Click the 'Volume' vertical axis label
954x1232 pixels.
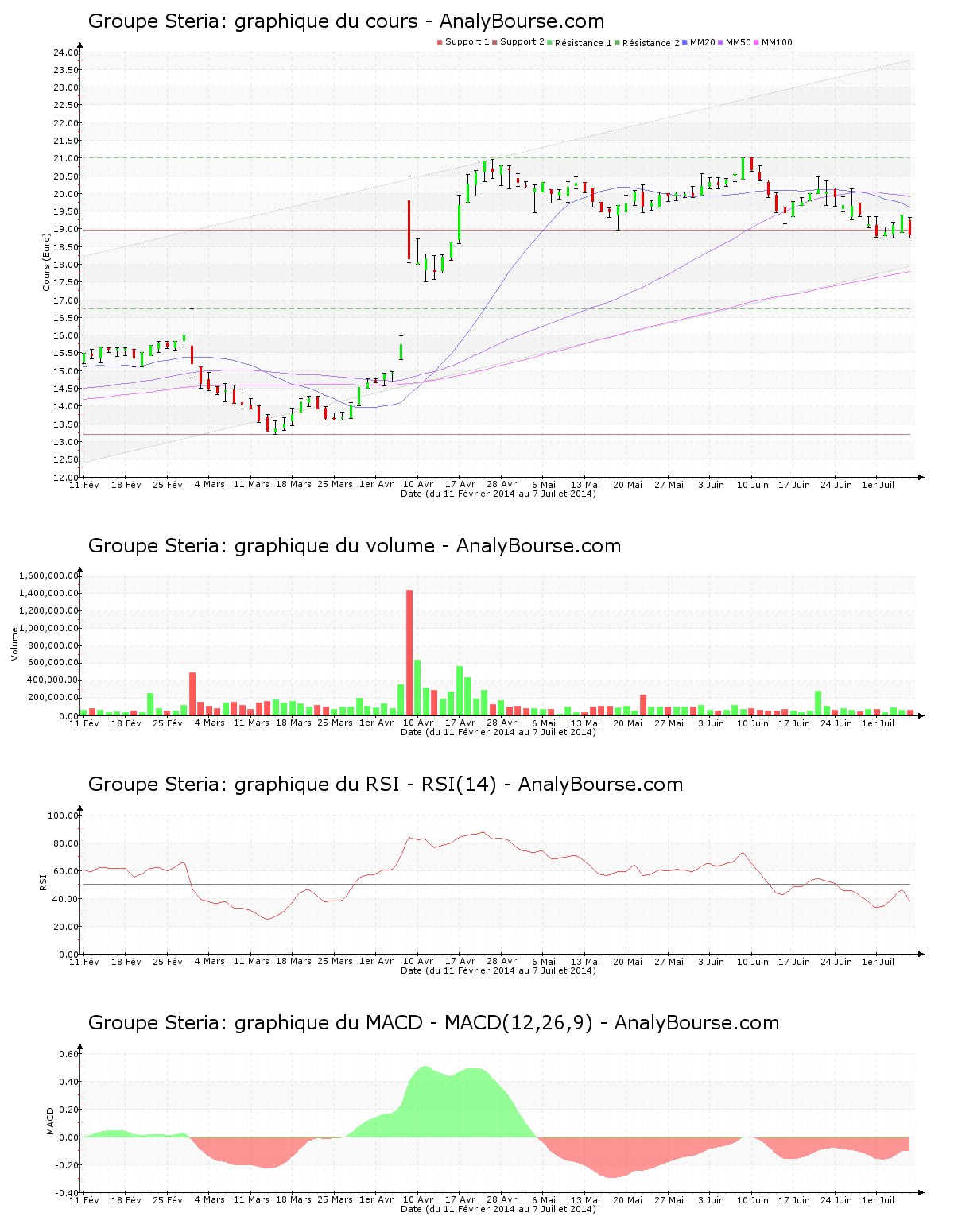(x=14, y=644)
